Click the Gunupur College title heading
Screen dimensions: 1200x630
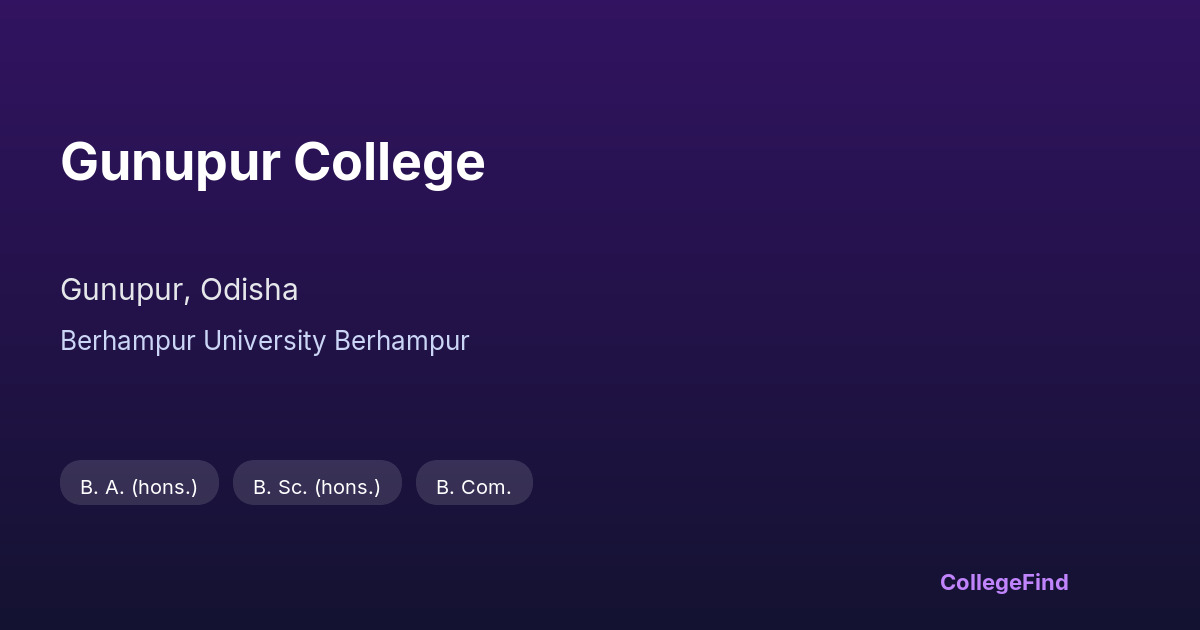pyautogui.click(x=272, y=162)
